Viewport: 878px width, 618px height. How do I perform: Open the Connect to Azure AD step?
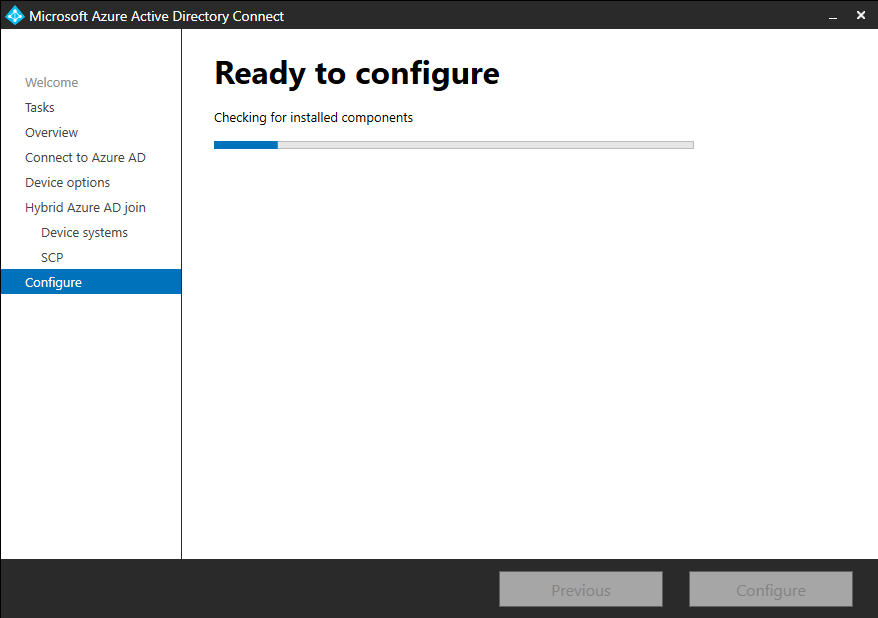tap(85, 158)
